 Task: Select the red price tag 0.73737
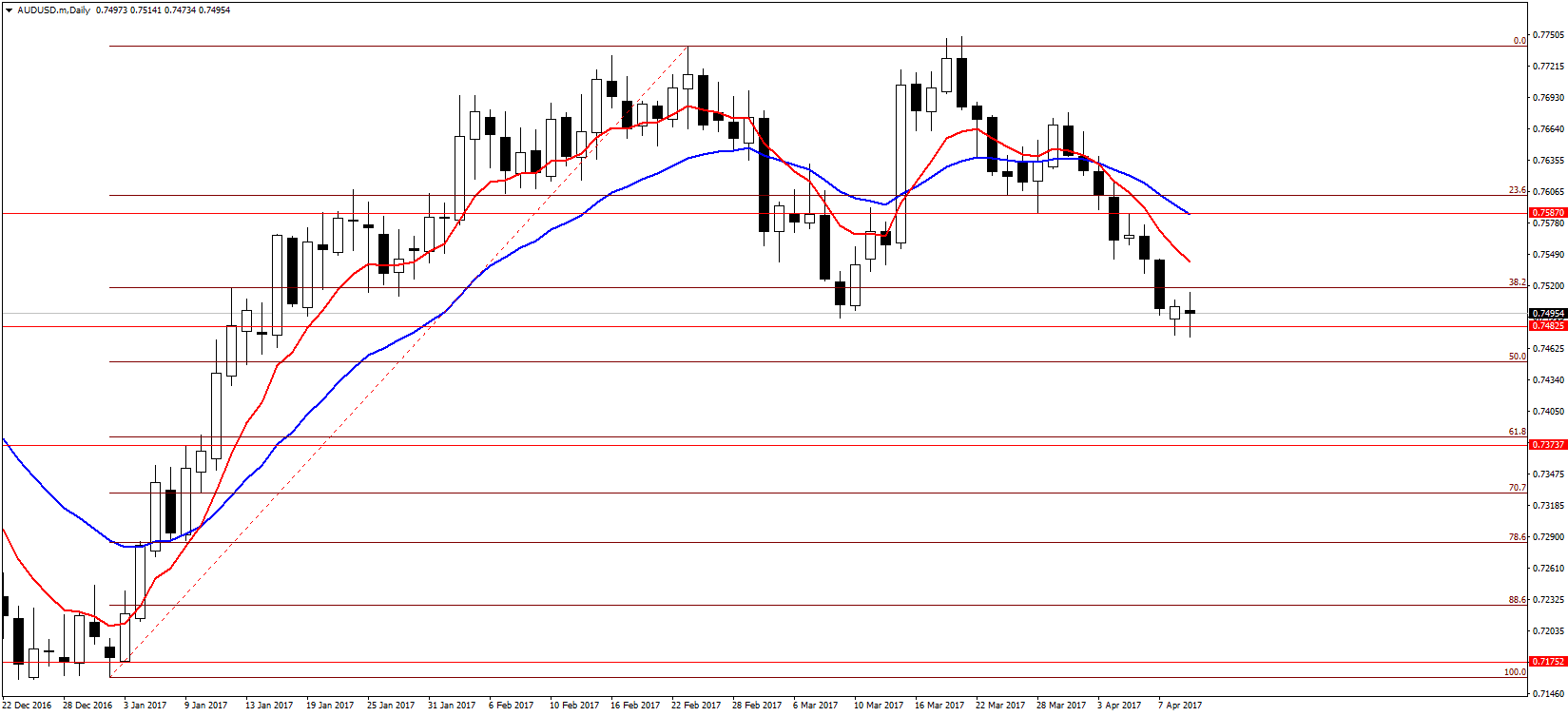point(1547,444)
